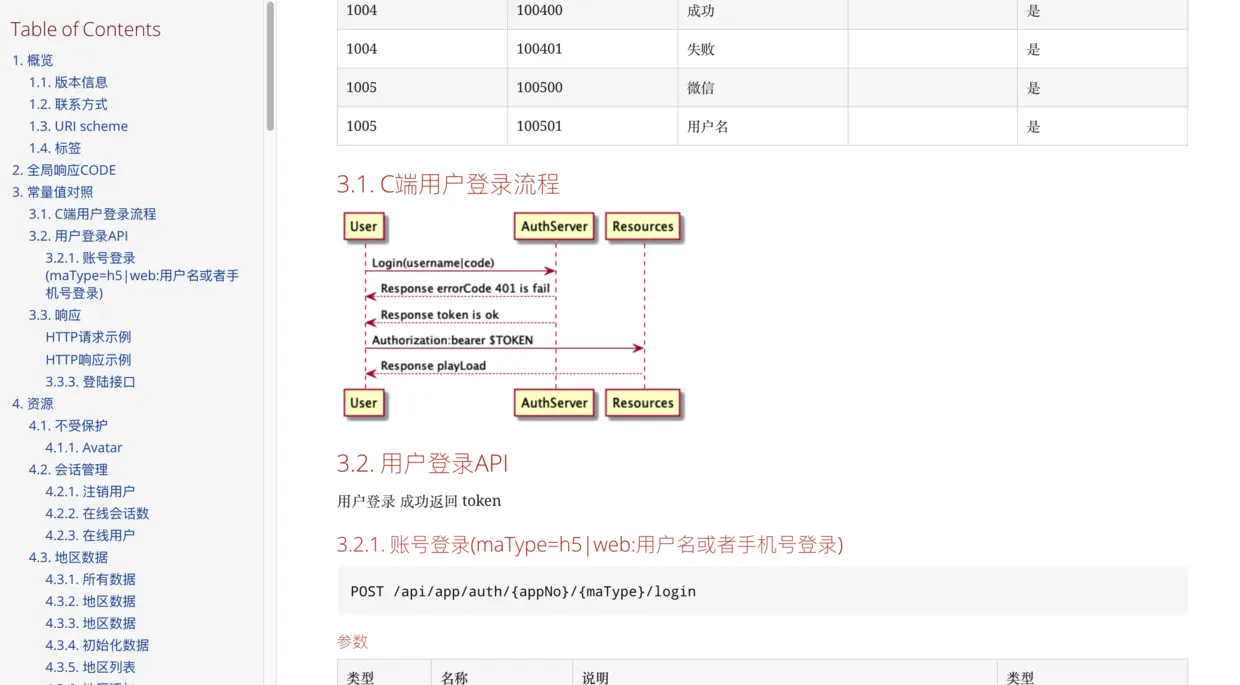The width and height of the screenshot is (1240, 685).
Task: Jump to 3.1. C端用户登录流程
Action: pyautogui.click(x=92, y=213)
